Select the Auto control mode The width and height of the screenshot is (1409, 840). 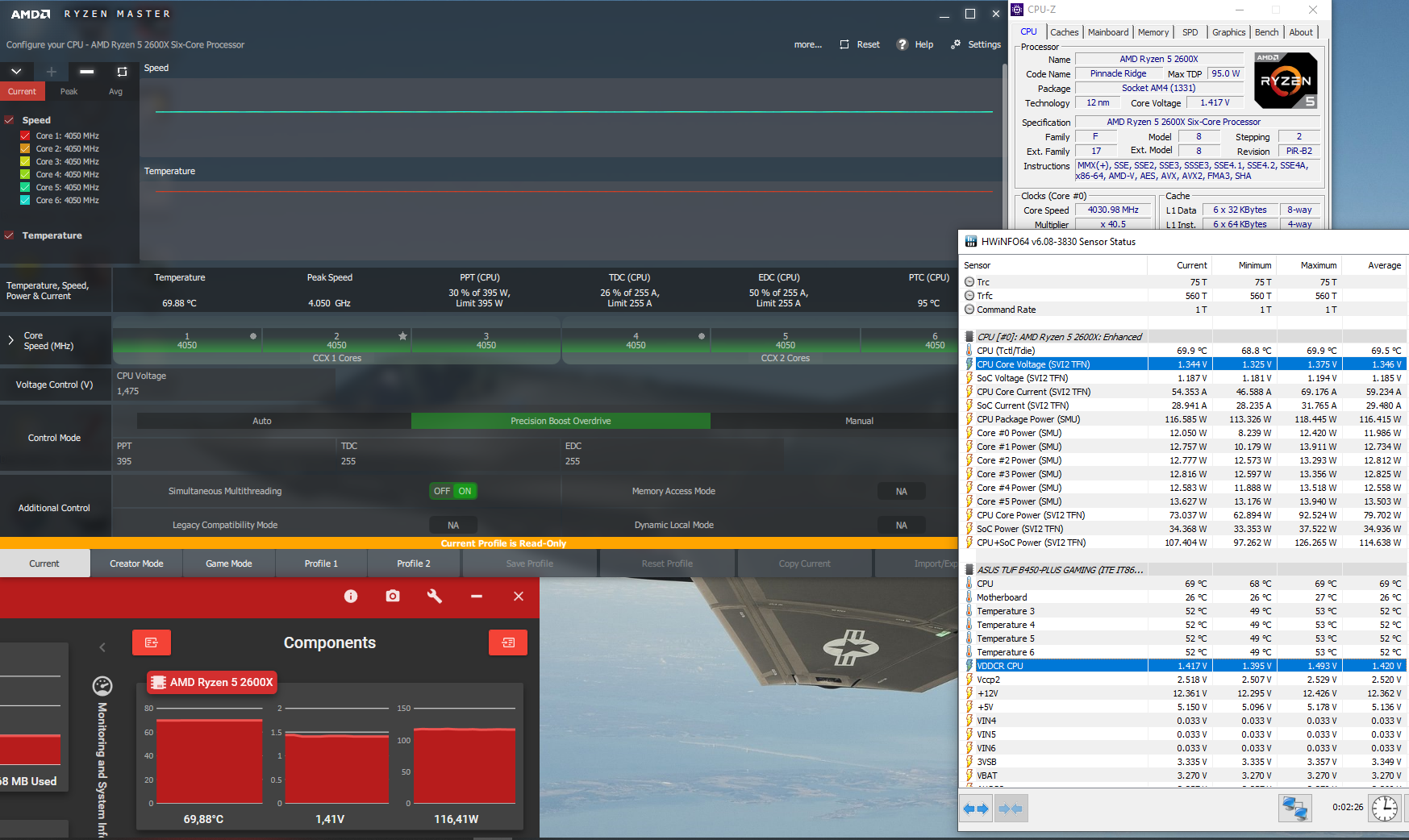click(262, 421)
